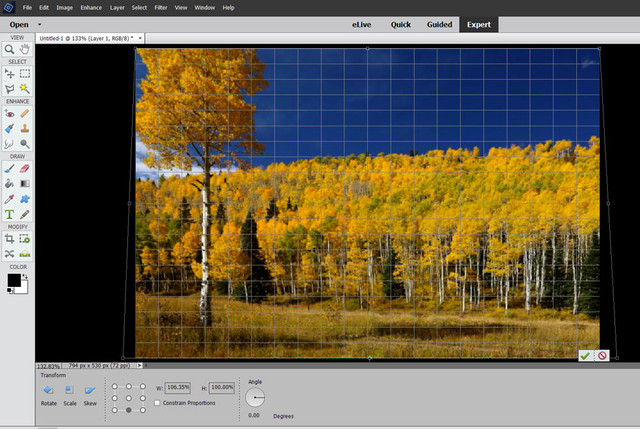Open the Enhance menu
Image resolution: width=640 pixels, height=429 pixels.
coord(91,7)
